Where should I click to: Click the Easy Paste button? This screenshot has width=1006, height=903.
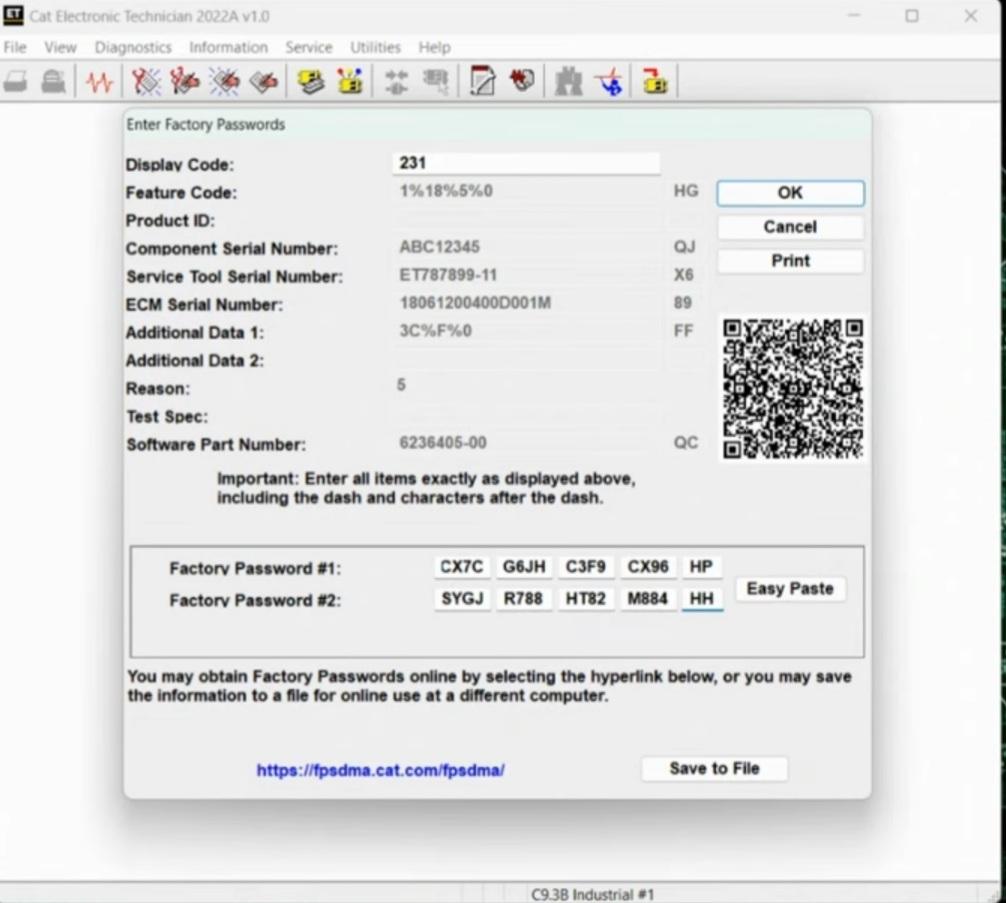click(790, 589)
